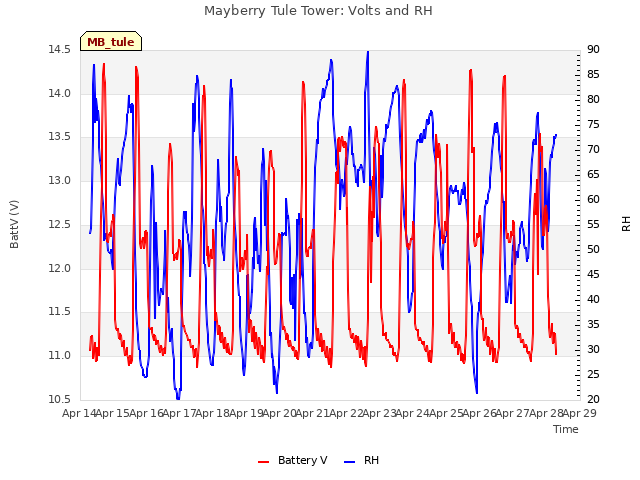
Task: Click the Apr 16 date tick label
Action: point(147,413)
